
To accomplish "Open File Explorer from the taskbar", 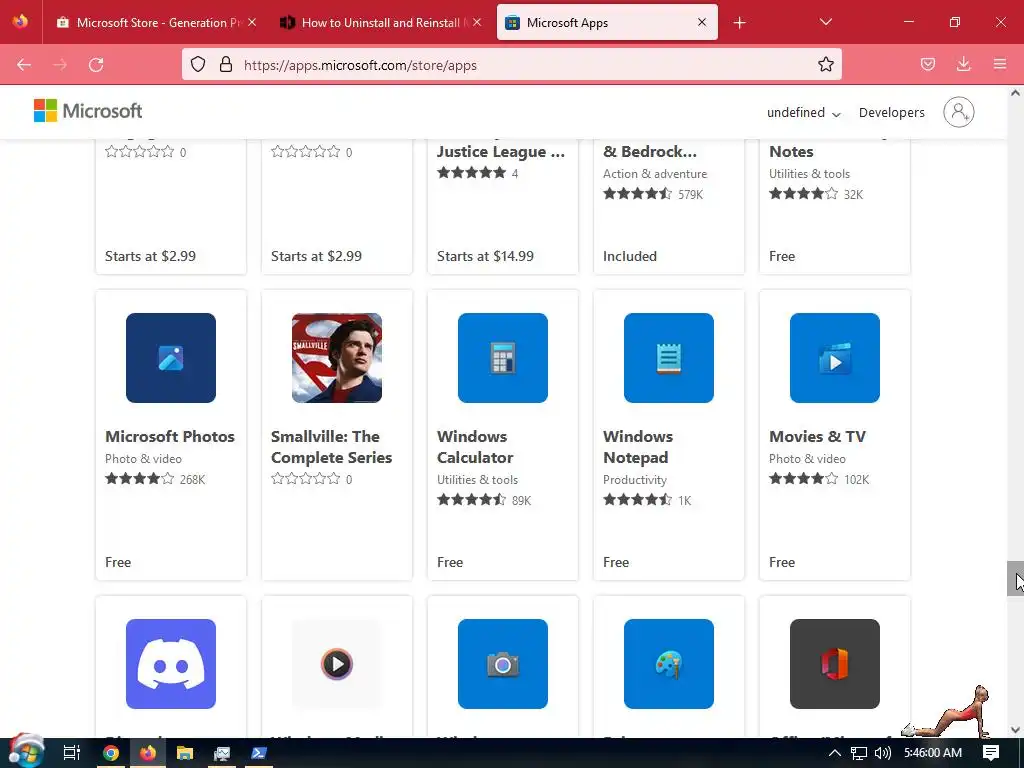I will click(185, 753).
